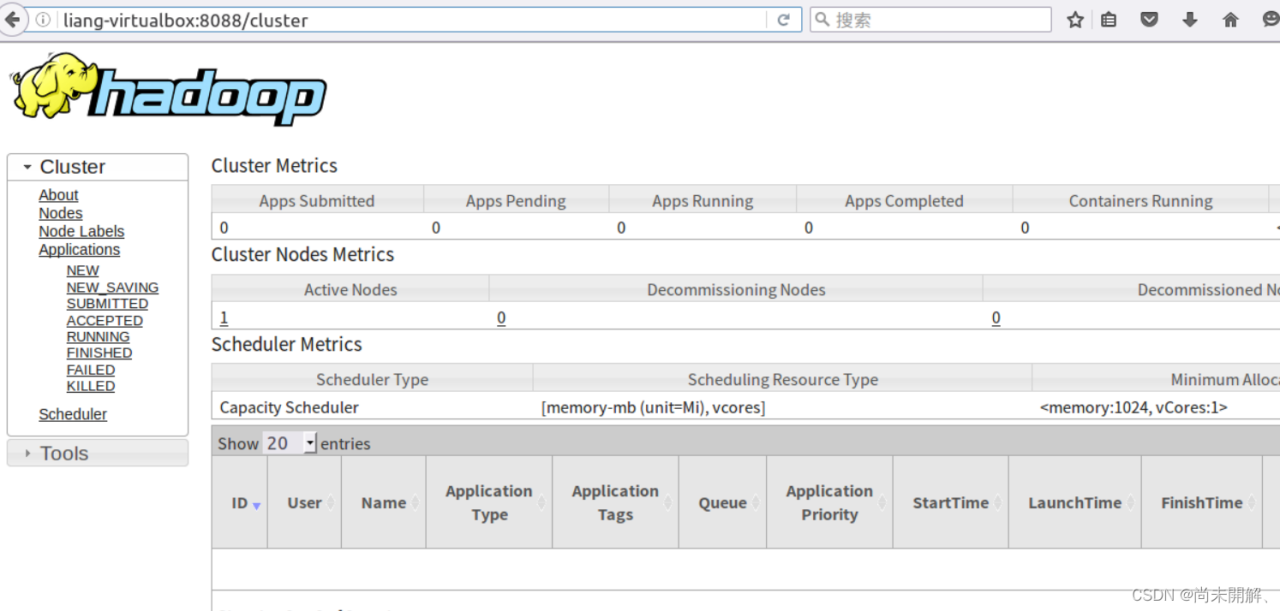Show RUNNING applications
Screen dimensions: 1280x611
point(98,337)
